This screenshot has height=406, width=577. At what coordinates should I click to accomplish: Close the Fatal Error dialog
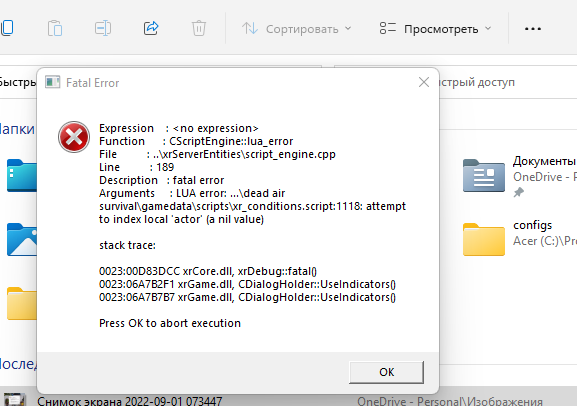click(424, 82)
